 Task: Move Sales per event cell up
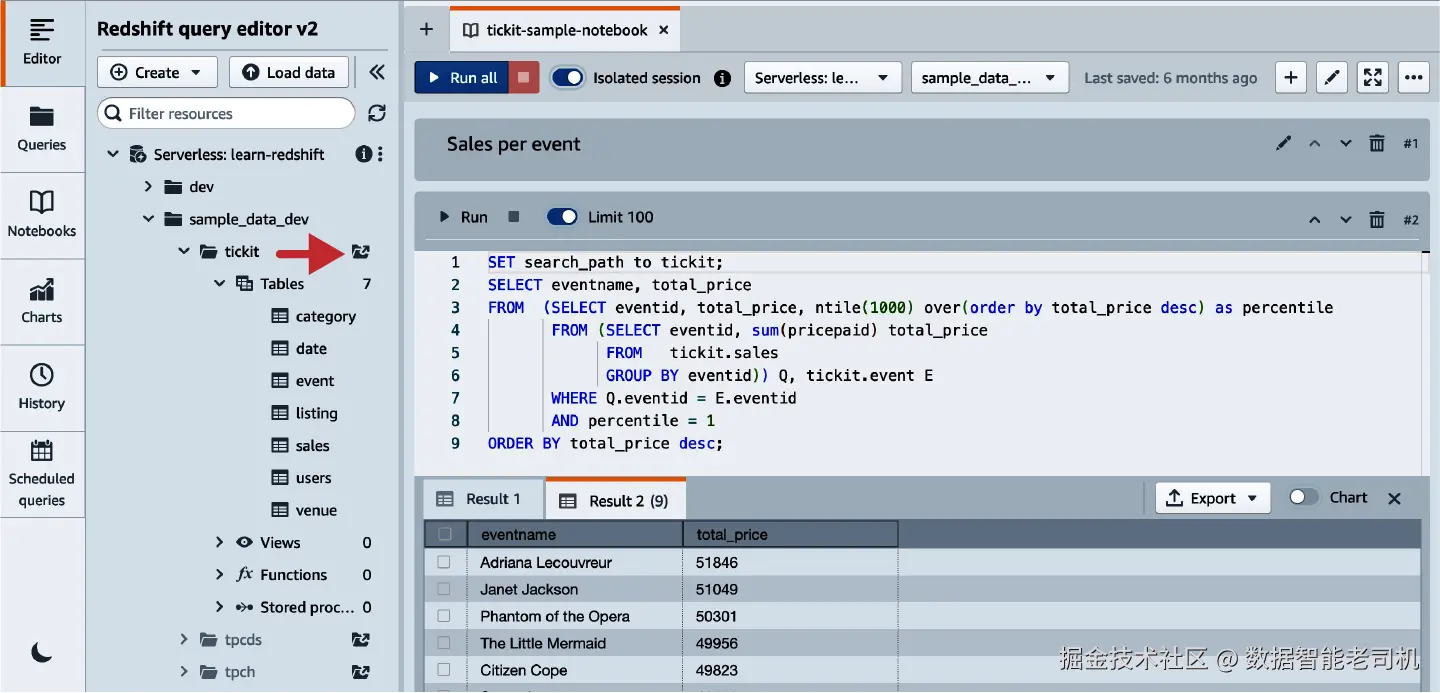point(1315,144)
